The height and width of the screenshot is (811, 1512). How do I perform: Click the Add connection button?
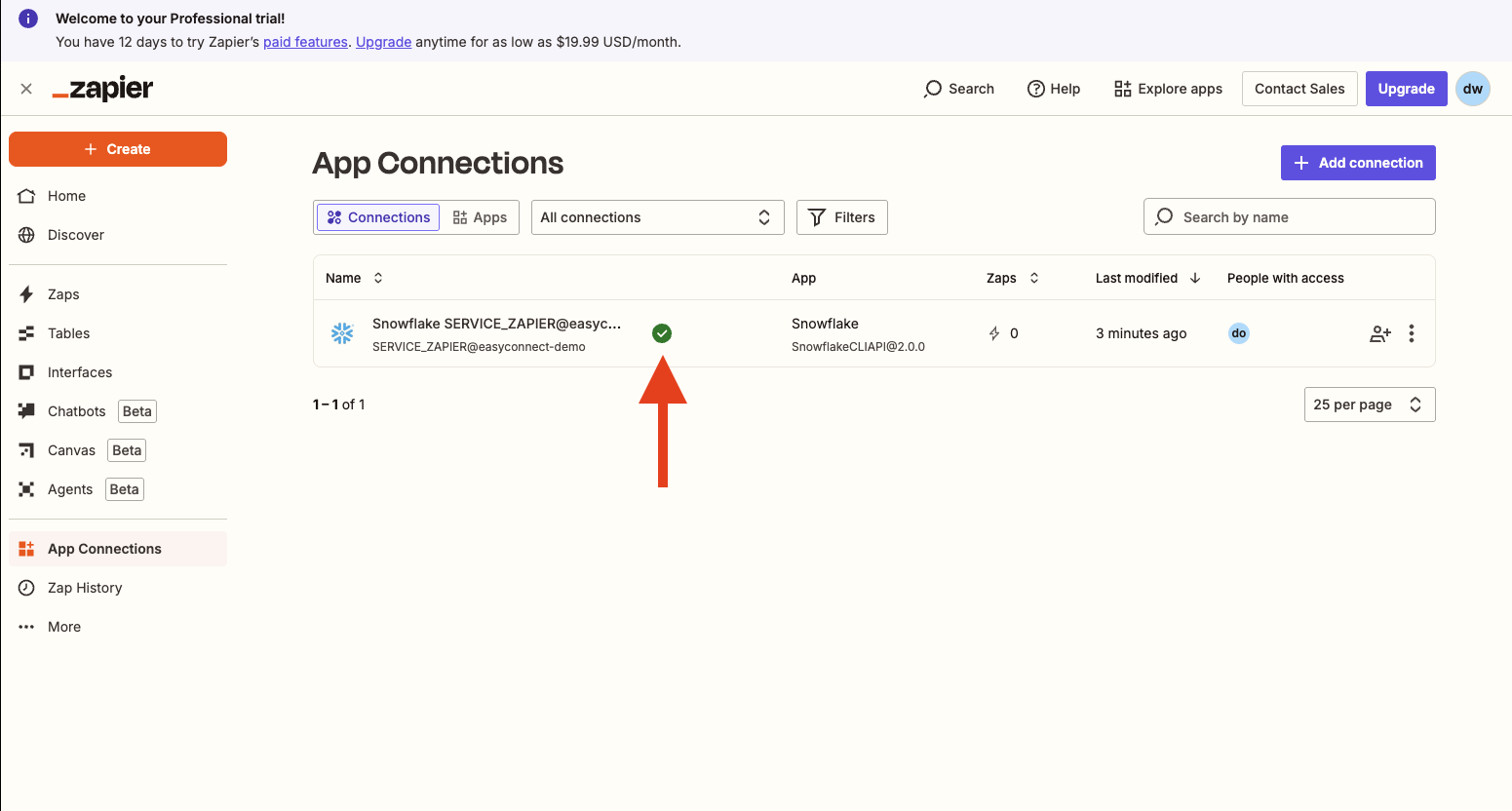pyautogui.click(x=1358, y=163)
